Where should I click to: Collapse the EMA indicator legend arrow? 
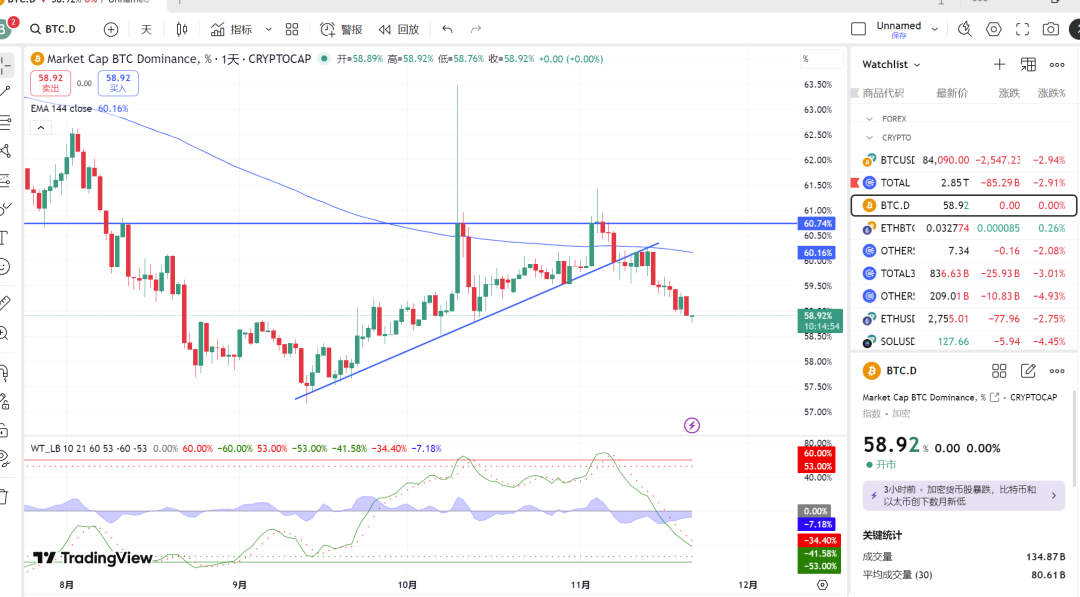(40, 127)
